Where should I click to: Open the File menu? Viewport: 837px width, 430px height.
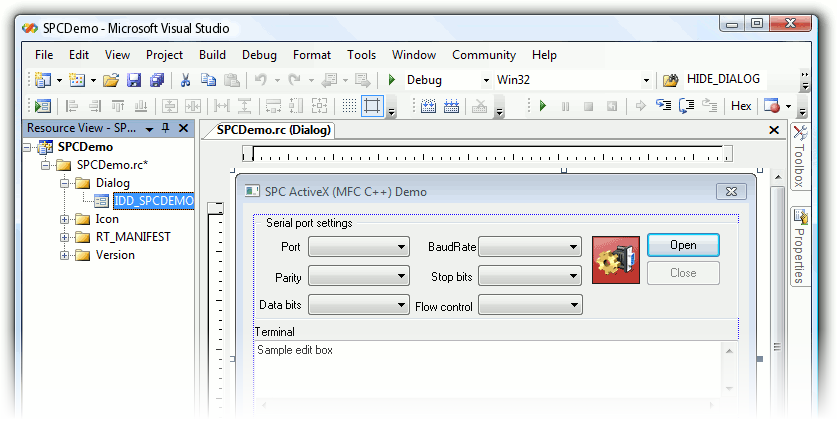click(x=44, y=55)
